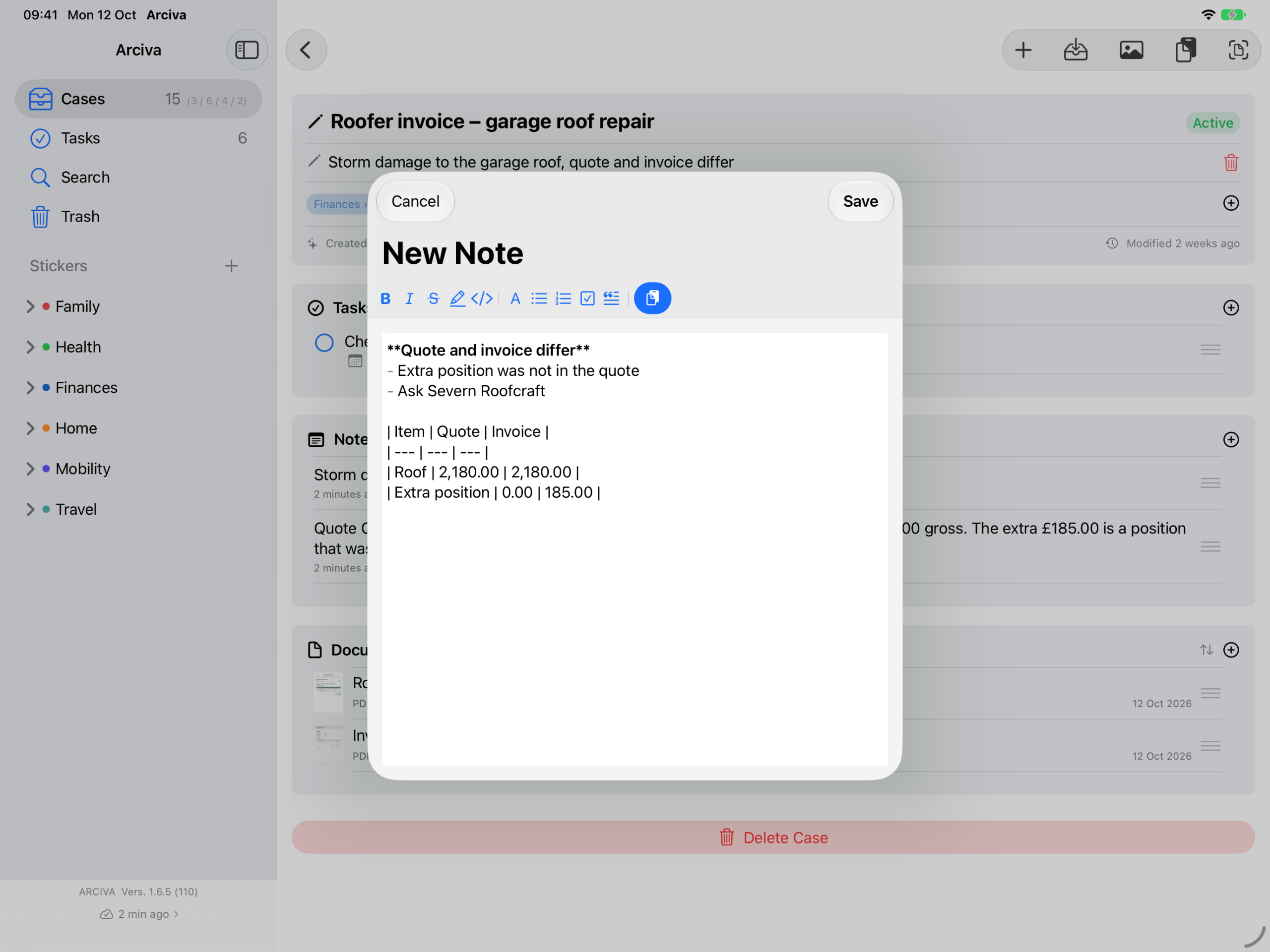Add a new sticker with plus

(231, 266)
